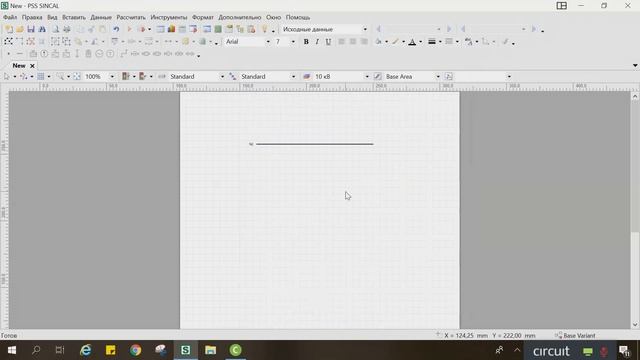640x360 pixels.
Task: Click the colored bar chart icon
Action: (x=171, y=29)
